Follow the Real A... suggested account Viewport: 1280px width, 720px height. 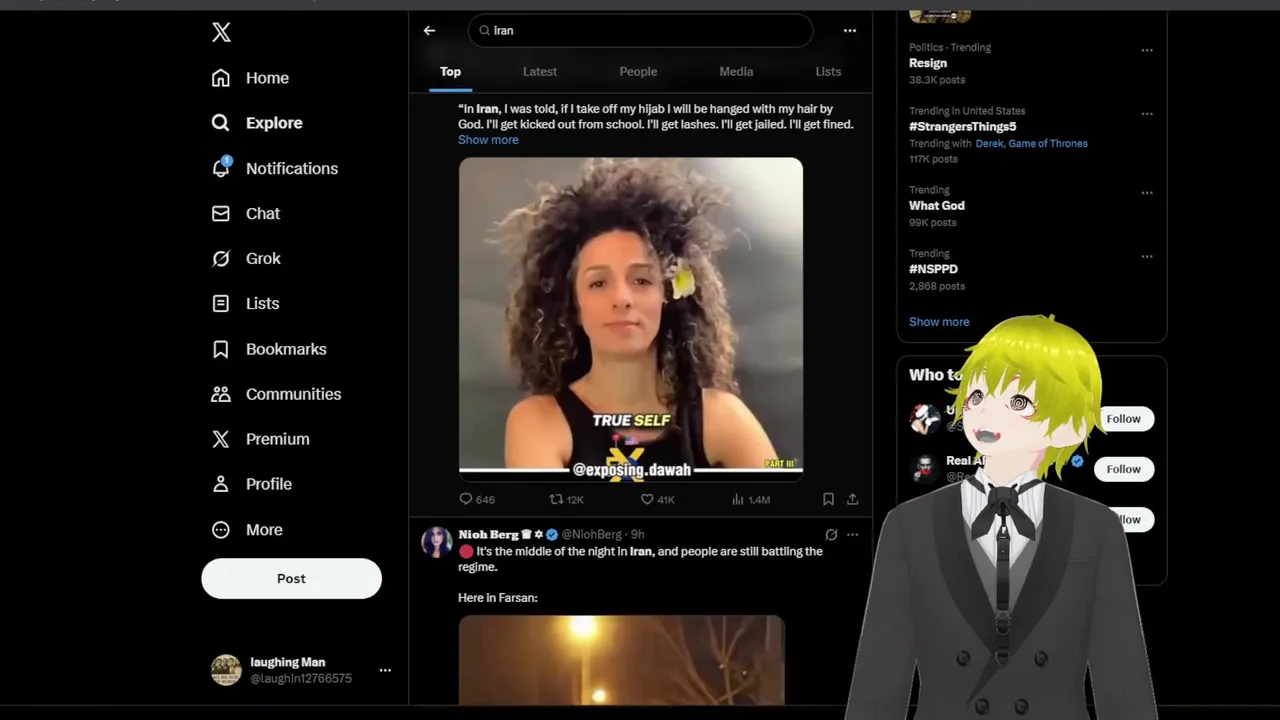(x=1123, y=469)
